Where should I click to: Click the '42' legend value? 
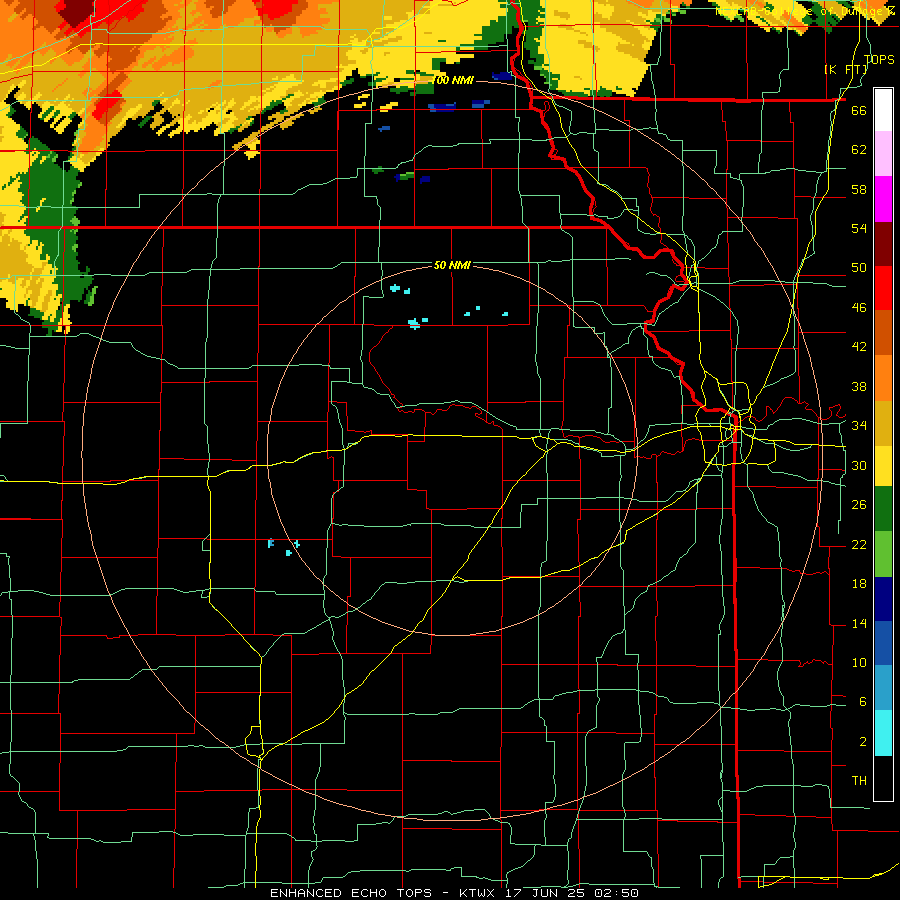(x=859, y=347)
